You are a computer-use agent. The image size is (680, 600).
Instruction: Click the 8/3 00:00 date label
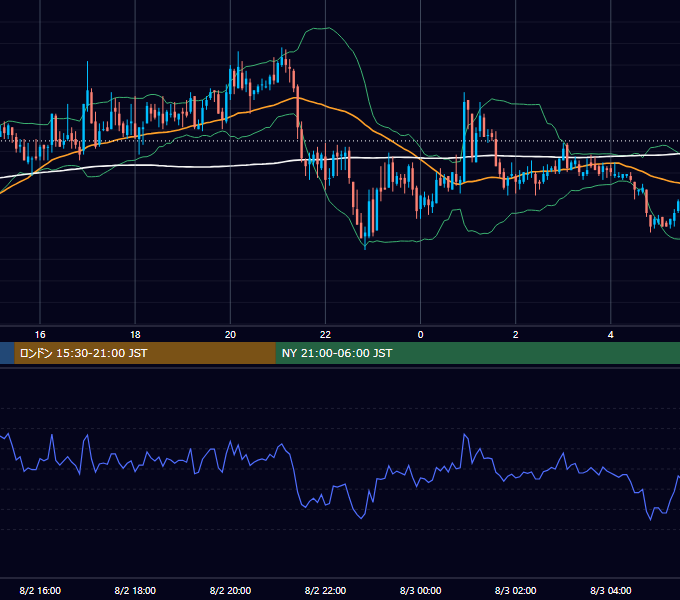tap(420, 590)
